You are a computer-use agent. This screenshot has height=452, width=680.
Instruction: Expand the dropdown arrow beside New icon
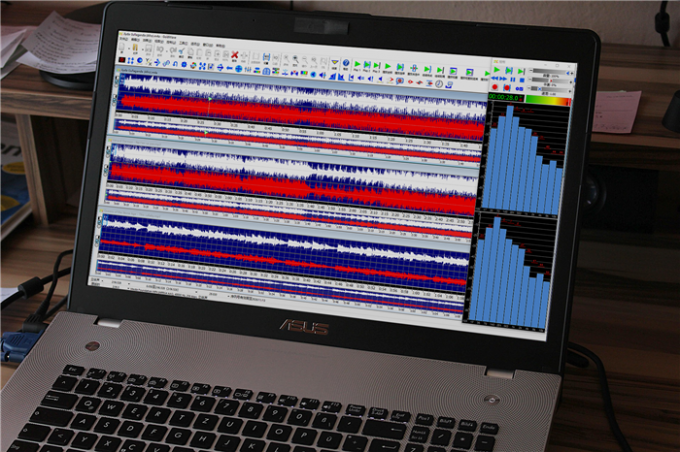coord(128,48)
